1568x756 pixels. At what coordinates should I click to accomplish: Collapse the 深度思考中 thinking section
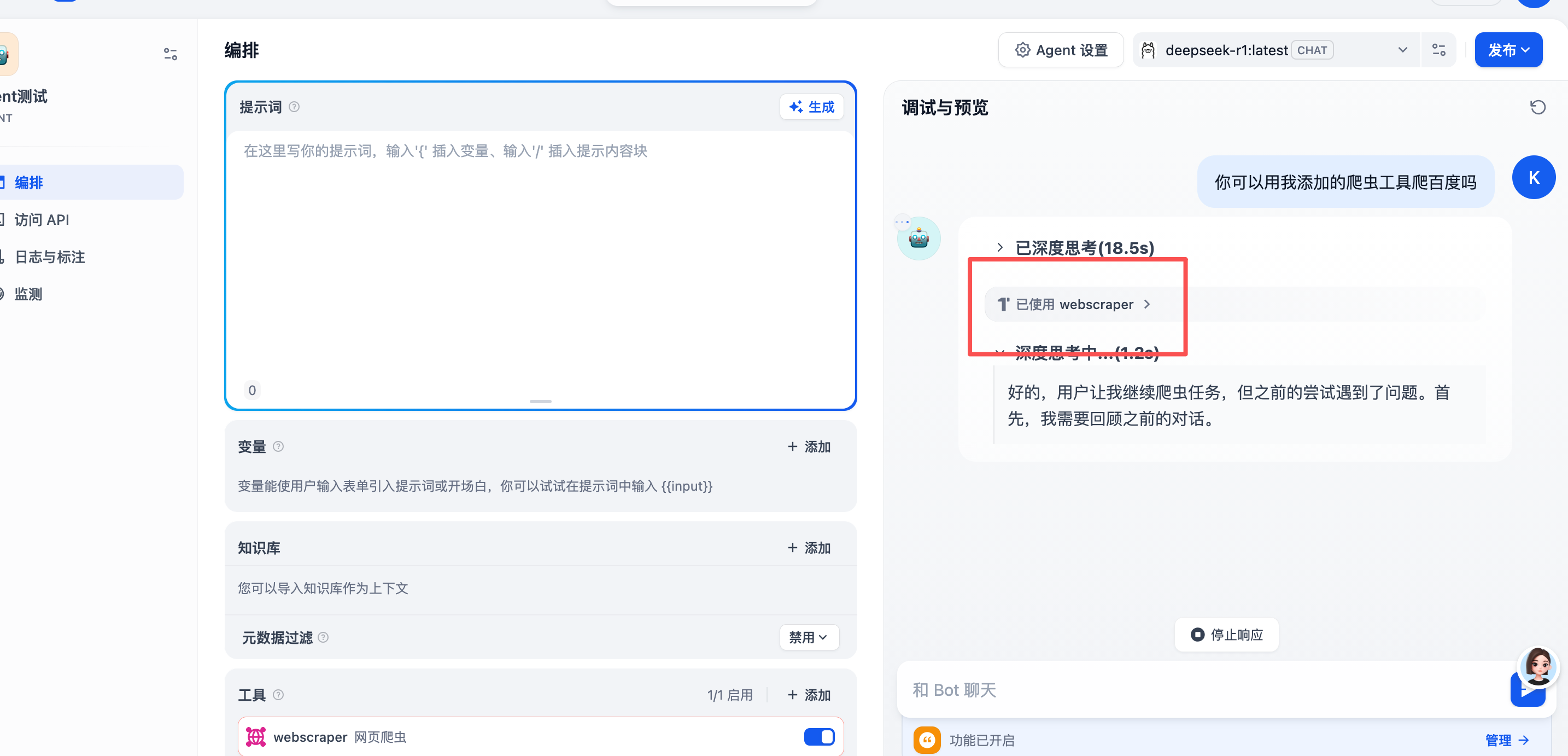(x=1078, y=352)
